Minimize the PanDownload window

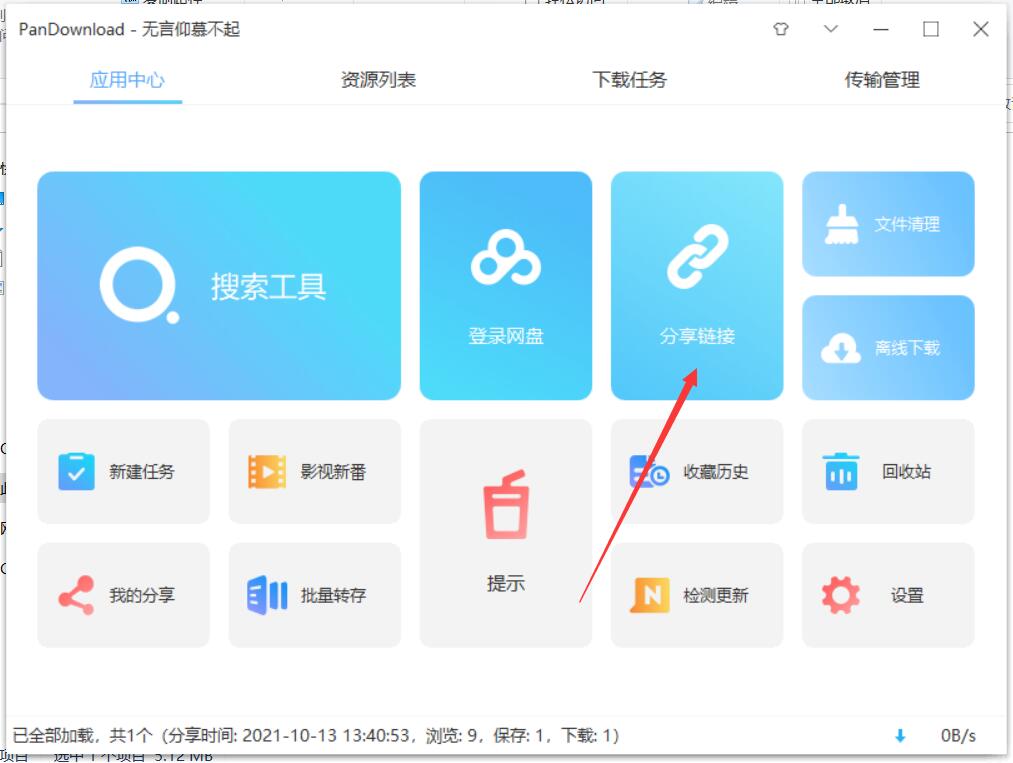[881, 29]
